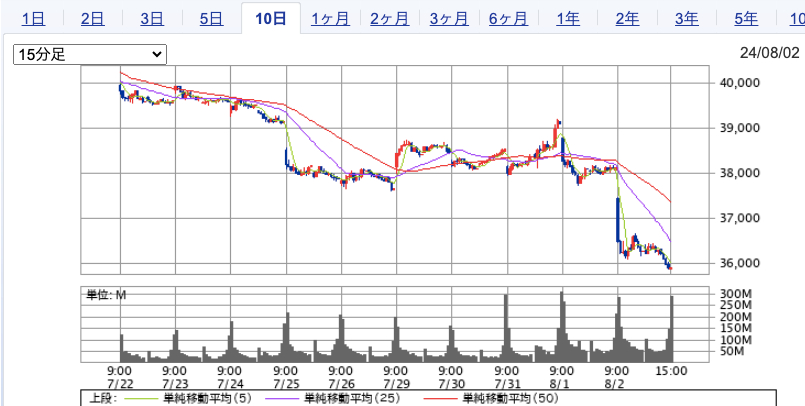The width and height of the screenshot is (805, 406).
Task: Click the 200M volume axis label
Action: coord(736,317)
